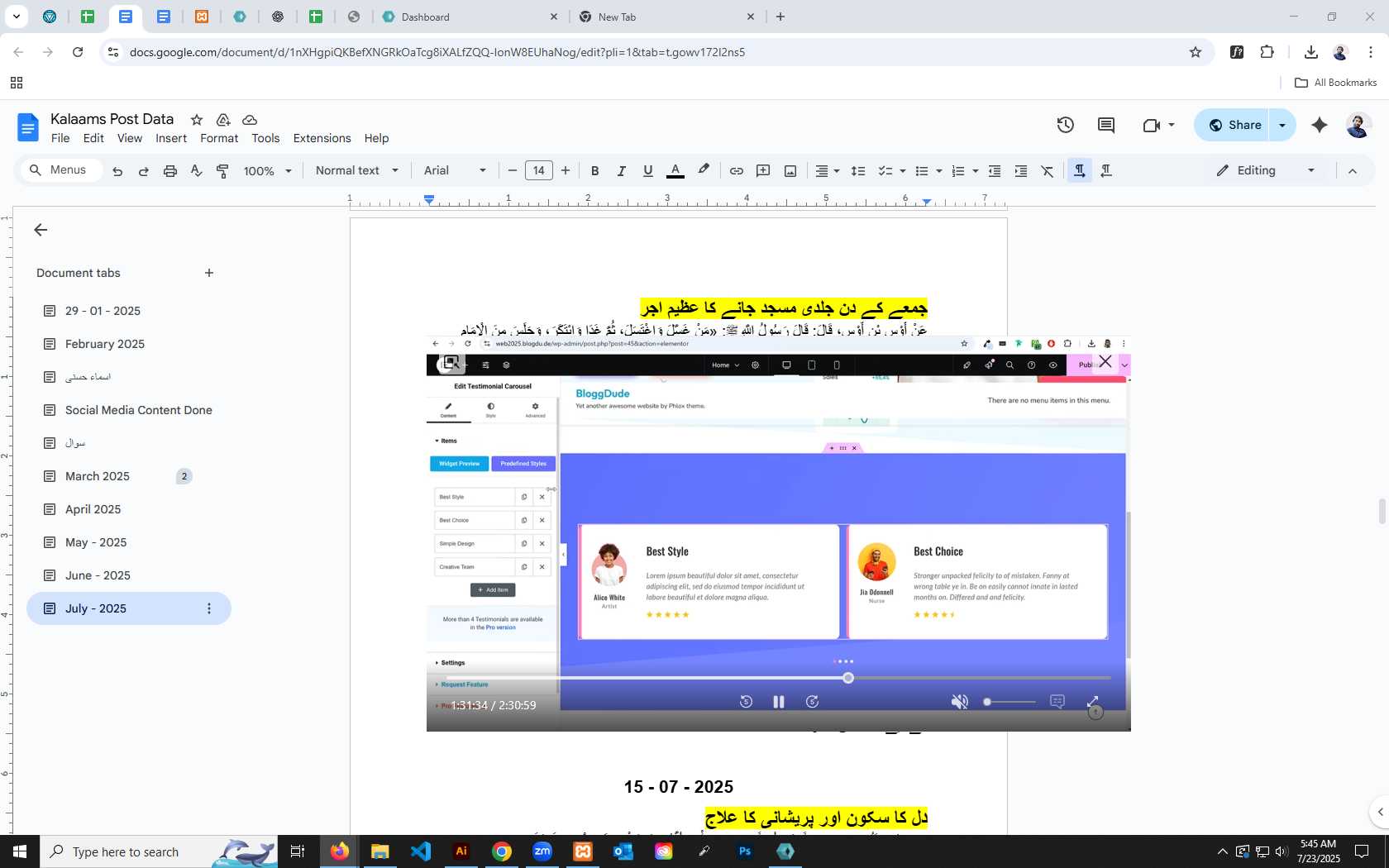
Task: Open the highlight color picker
Action: tap(704, 170)
